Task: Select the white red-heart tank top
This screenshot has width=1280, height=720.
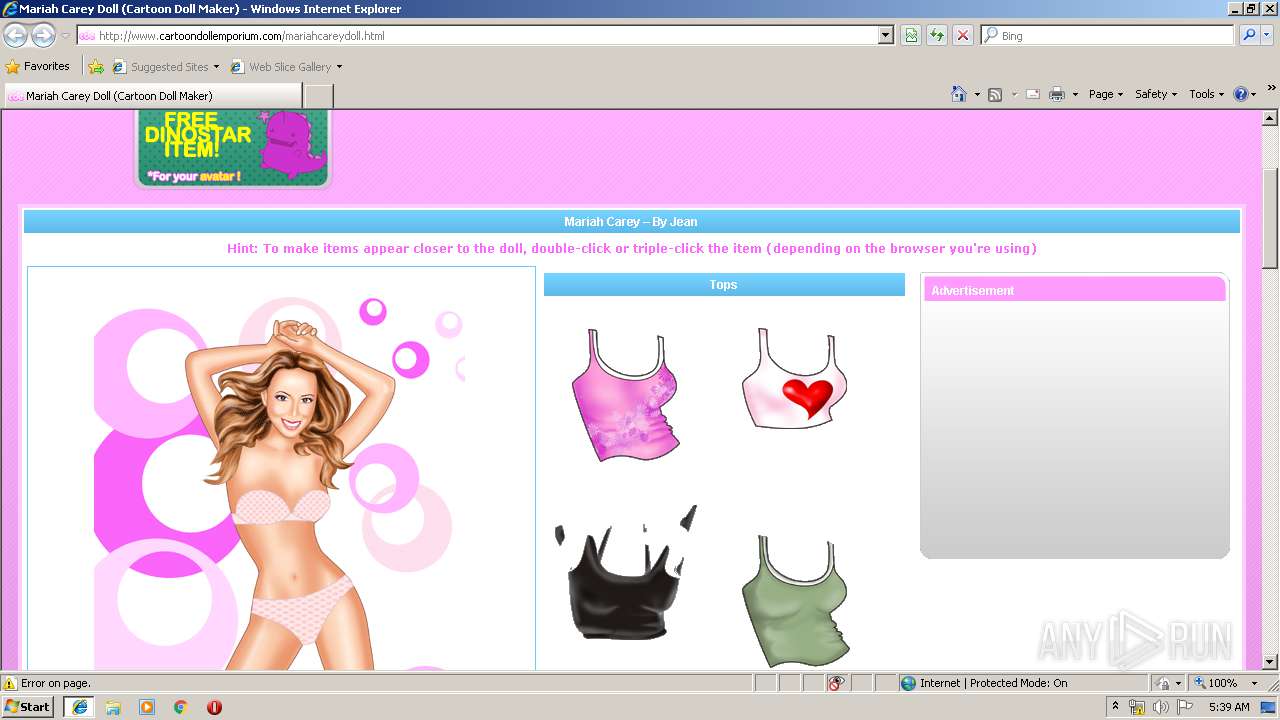Action: click(795, 378)
